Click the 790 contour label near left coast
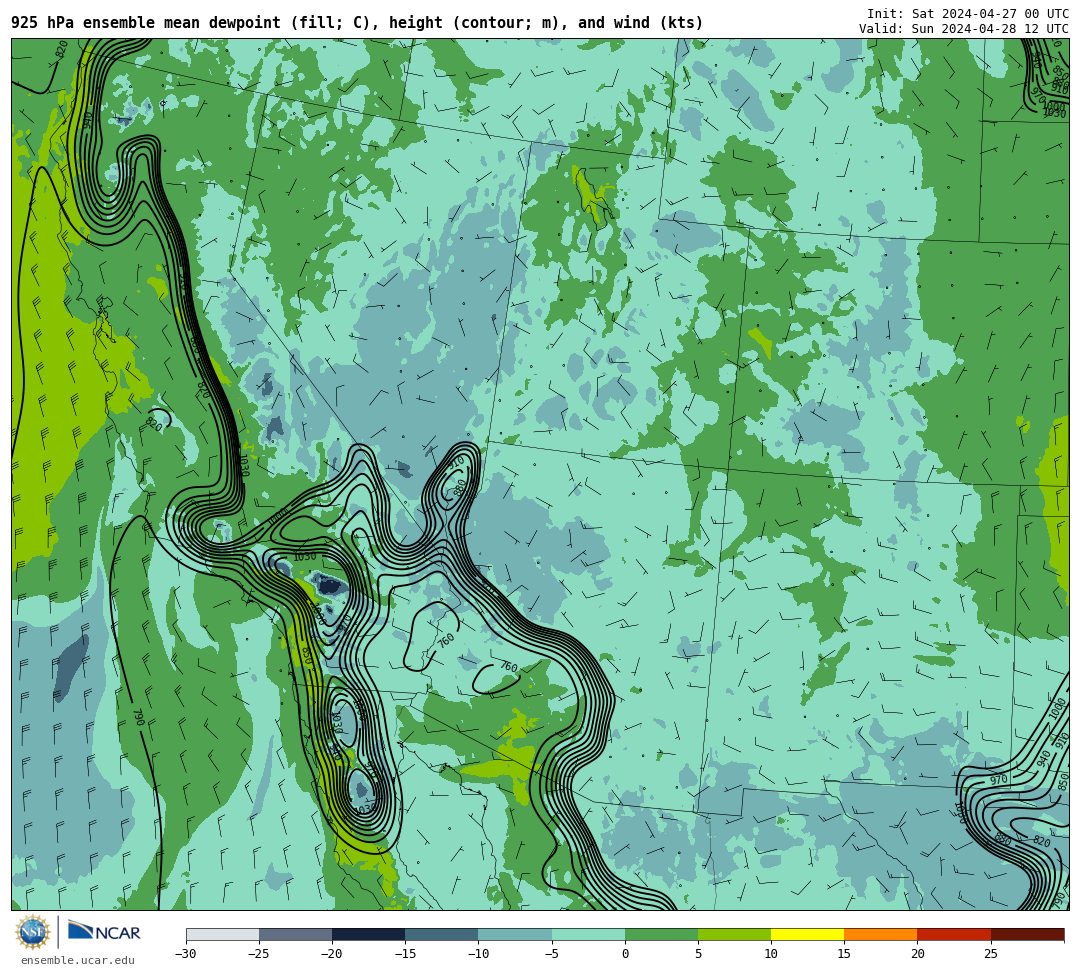The image size is (1080, 973). pos(138,717)
